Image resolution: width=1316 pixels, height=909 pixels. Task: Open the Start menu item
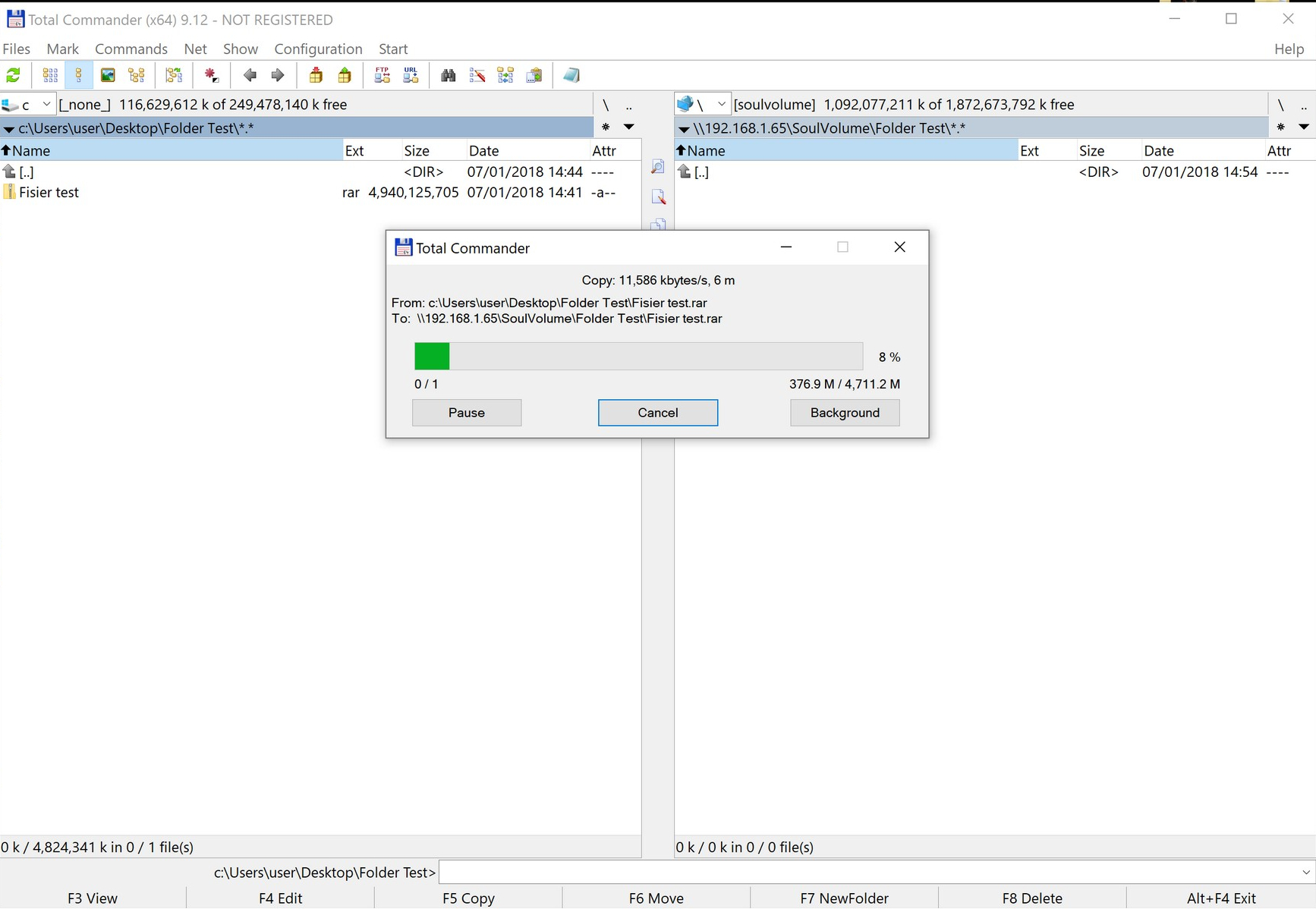pyautogui.click(x=393, y=49)
